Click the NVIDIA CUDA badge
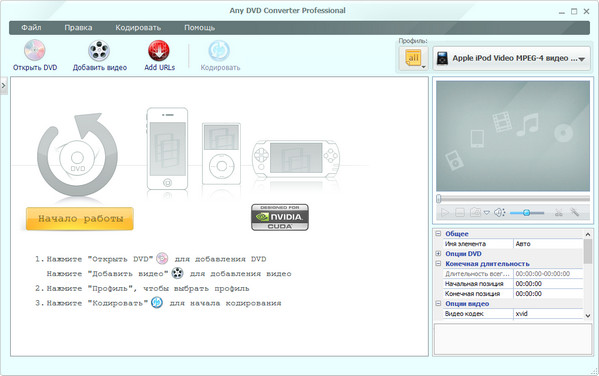 [x=280, y=217]
